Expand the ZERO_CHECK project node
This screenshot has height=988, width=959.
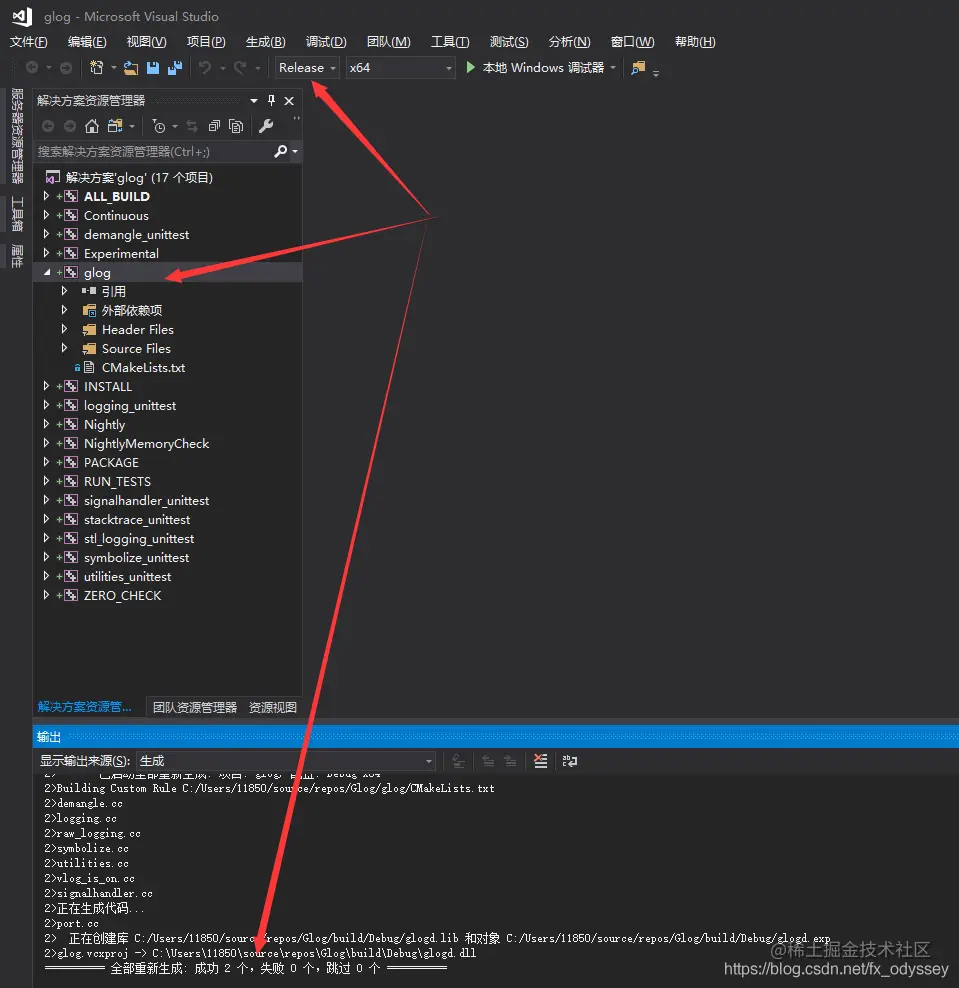46,595
